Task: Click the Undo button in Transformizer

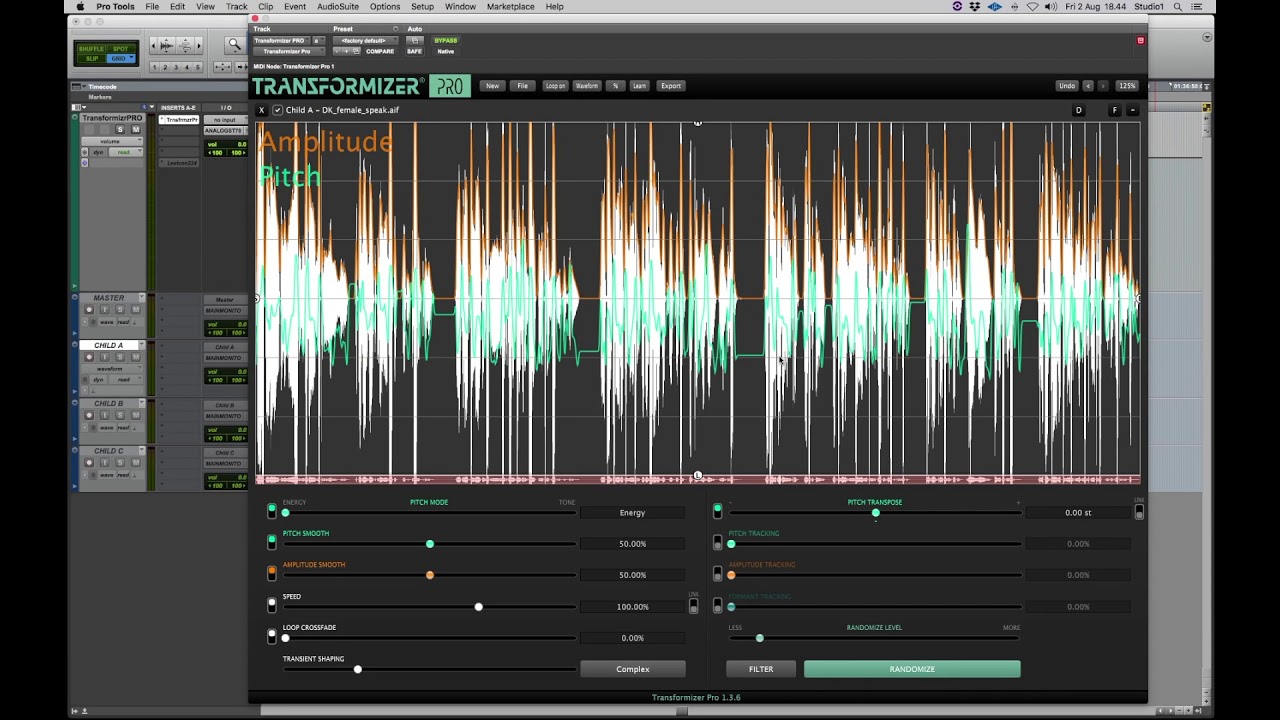Action: click(1067, 86)
